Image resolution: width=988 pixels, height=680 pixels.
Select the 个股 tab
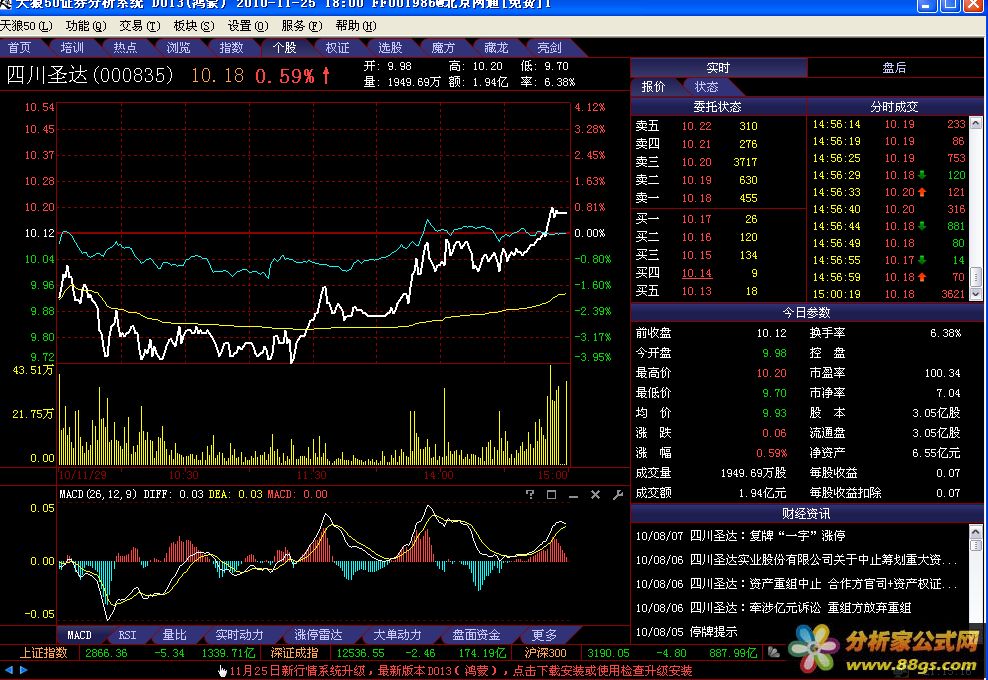click(x=284, y=48)
